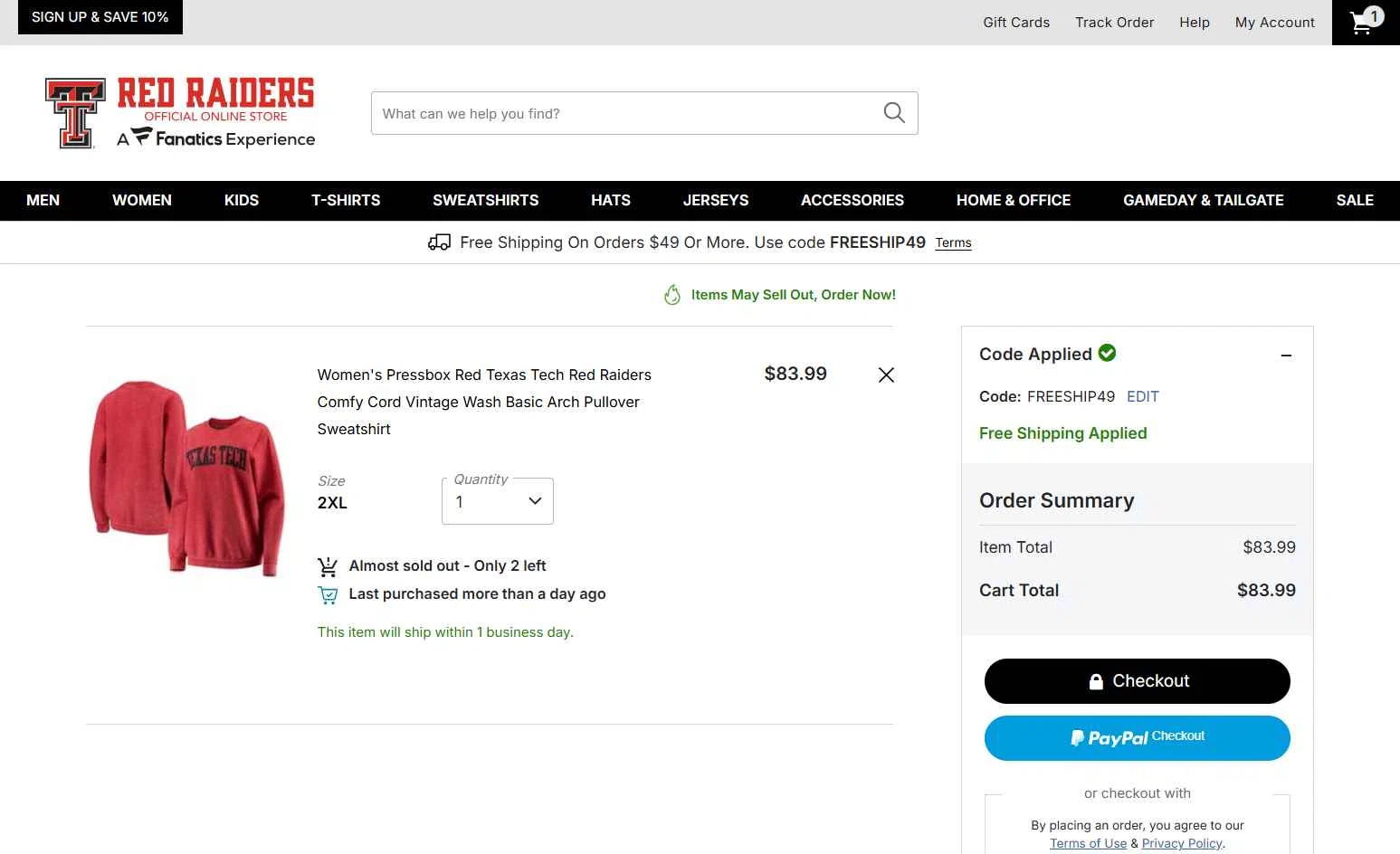The image size is (1400, 854).
Task: Collapse the Code Applied section
Action: 1286,356
